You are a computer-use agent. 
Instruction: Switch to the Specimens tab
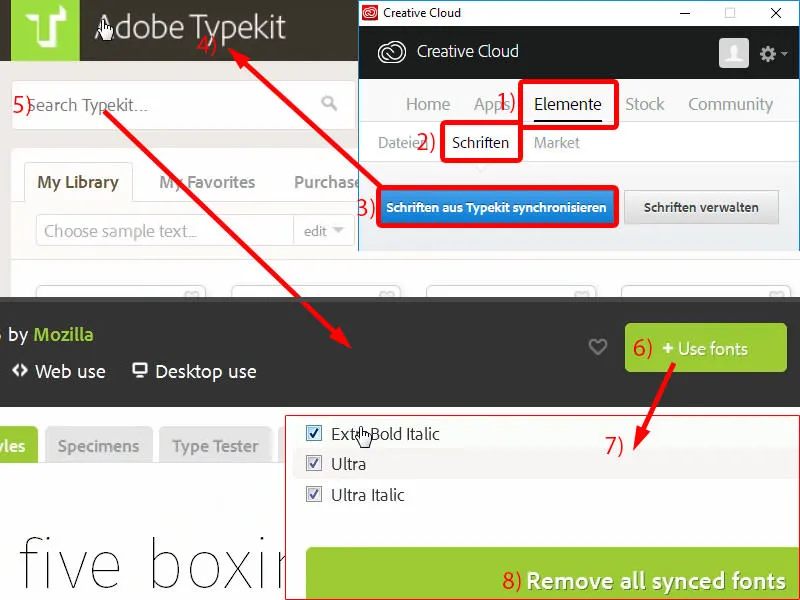[x=98, y=445]
